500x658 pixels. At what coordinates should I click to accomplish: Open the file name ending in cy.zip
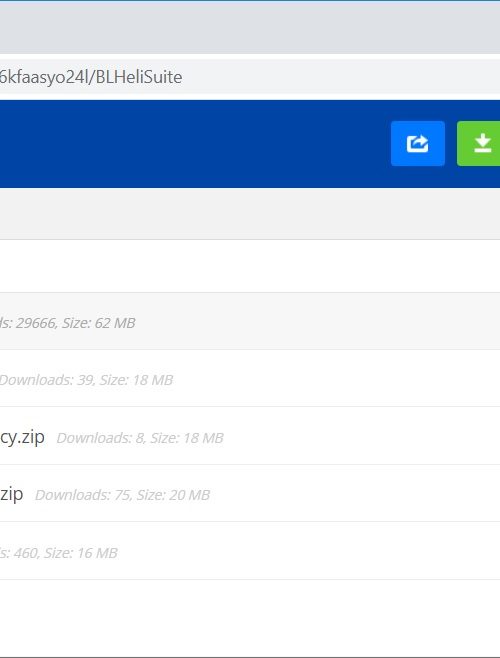(x=22, y=437)
